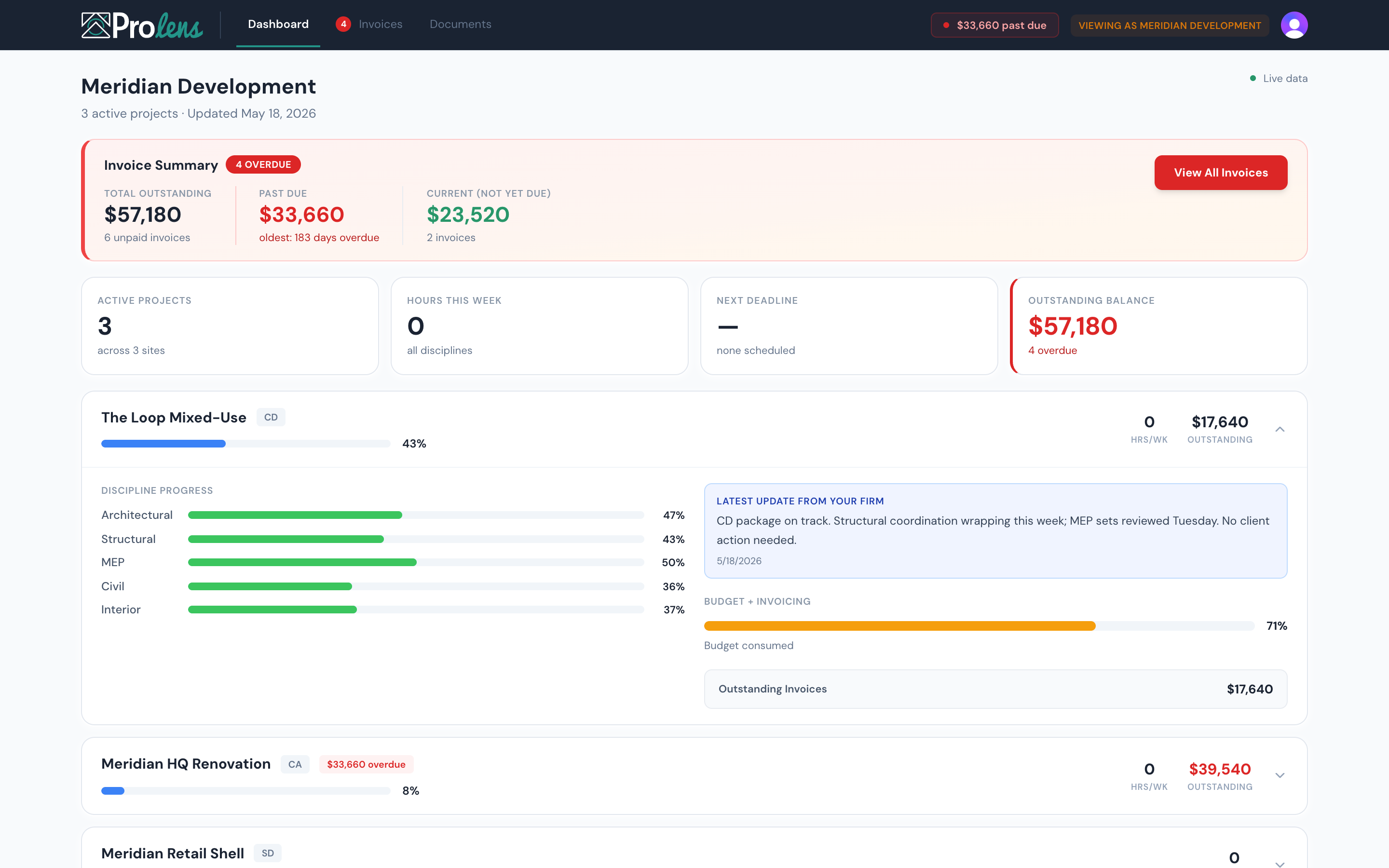
Task: Click the Interior discipline progress bar
Action: coord(416,610)
